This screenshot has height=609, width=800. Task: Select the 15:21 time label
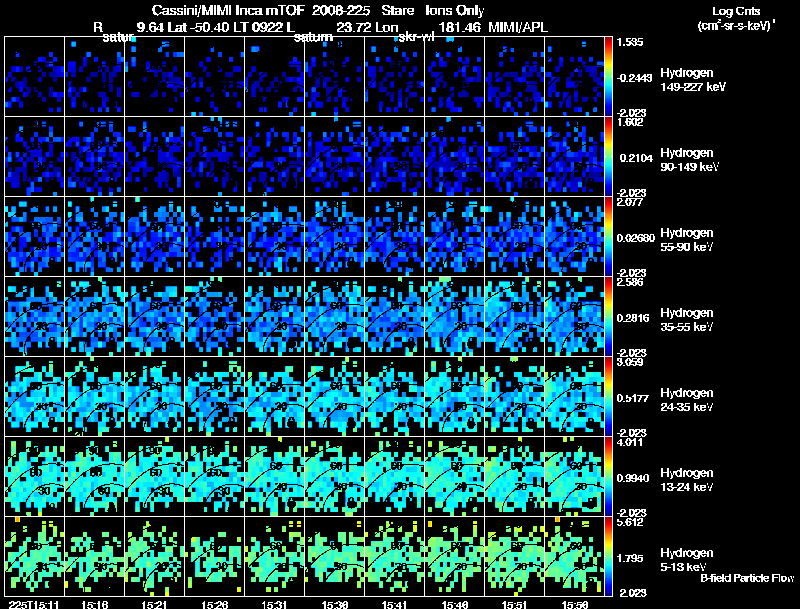point(155,604)
